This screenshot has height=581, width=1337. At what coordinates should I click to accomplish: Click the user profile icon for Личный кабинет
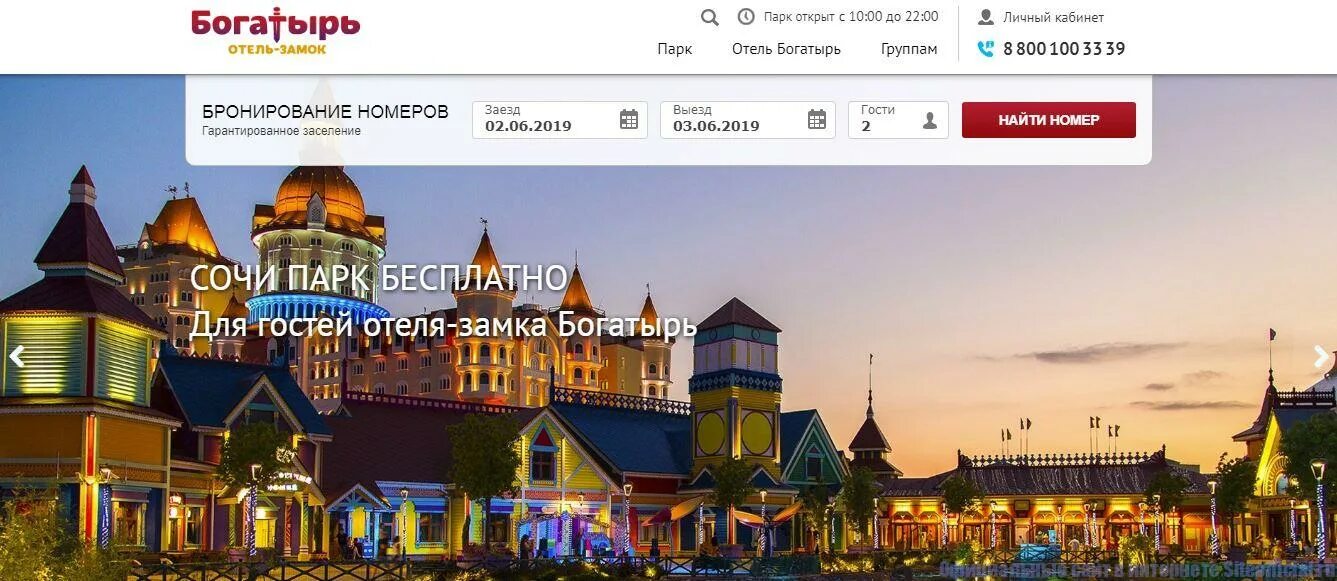986,17
